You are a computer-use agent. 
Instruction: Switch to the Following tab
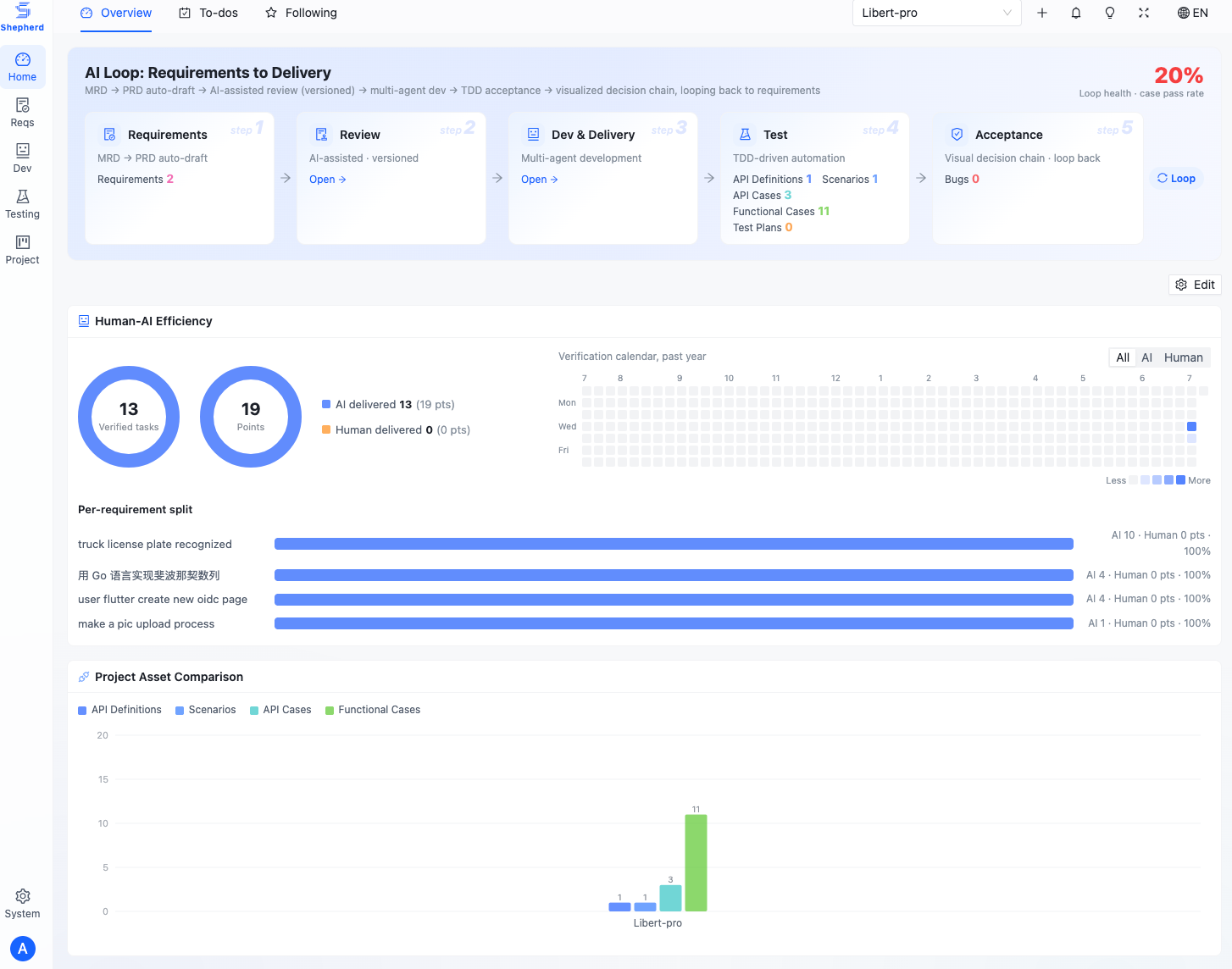tap(301, 13)
